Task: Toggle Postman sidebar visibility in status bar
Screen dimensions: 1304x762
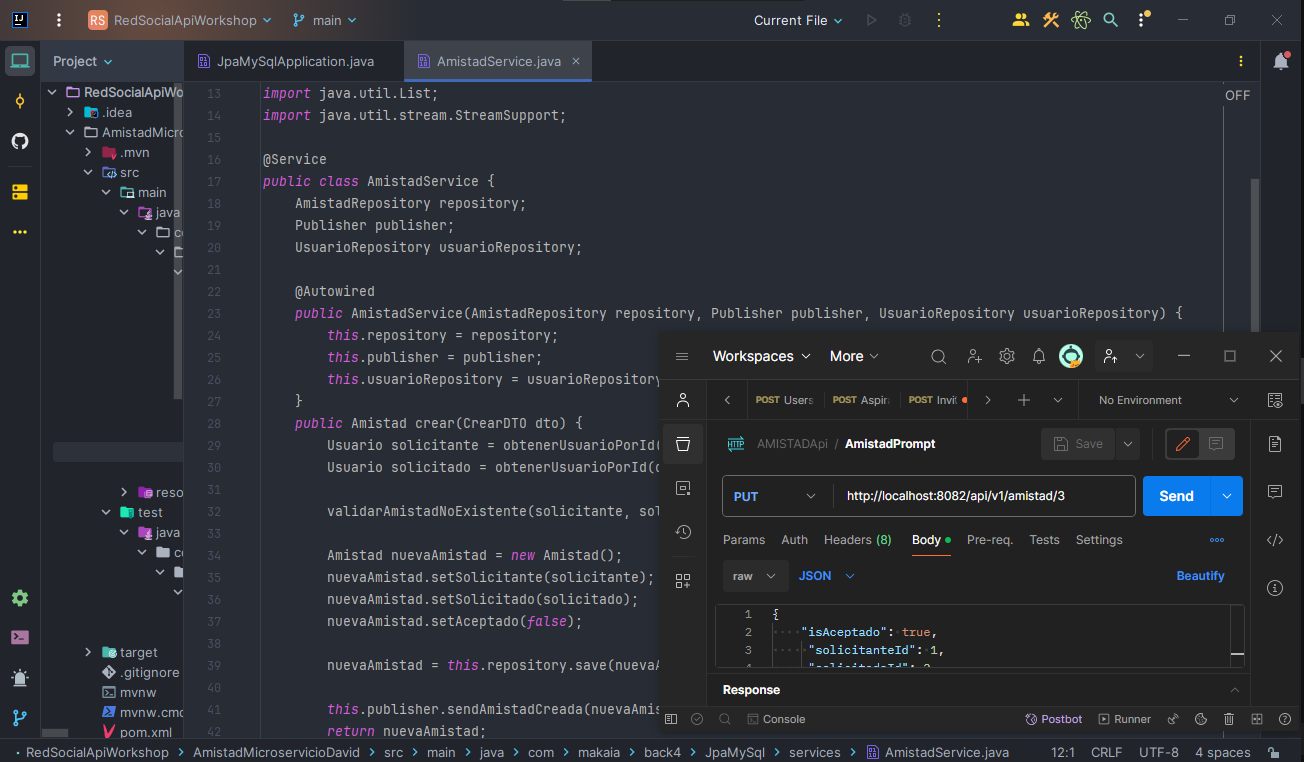Action: (671, 719)
